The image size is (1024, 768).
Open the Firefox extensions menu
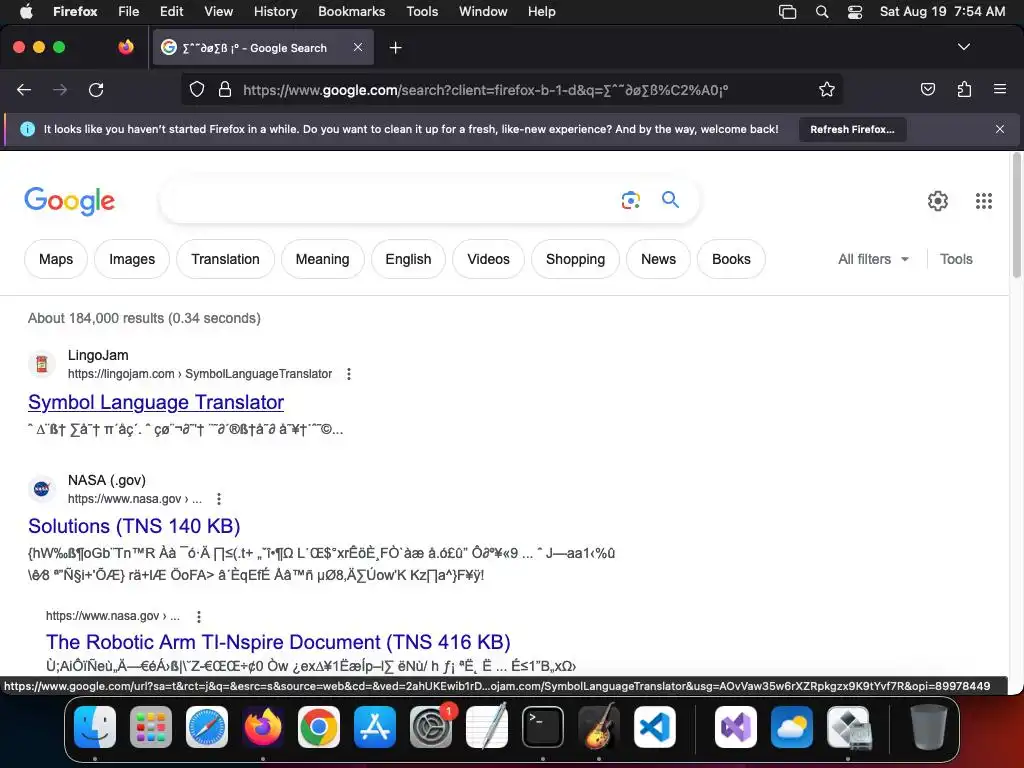click(x=964, y=89)
